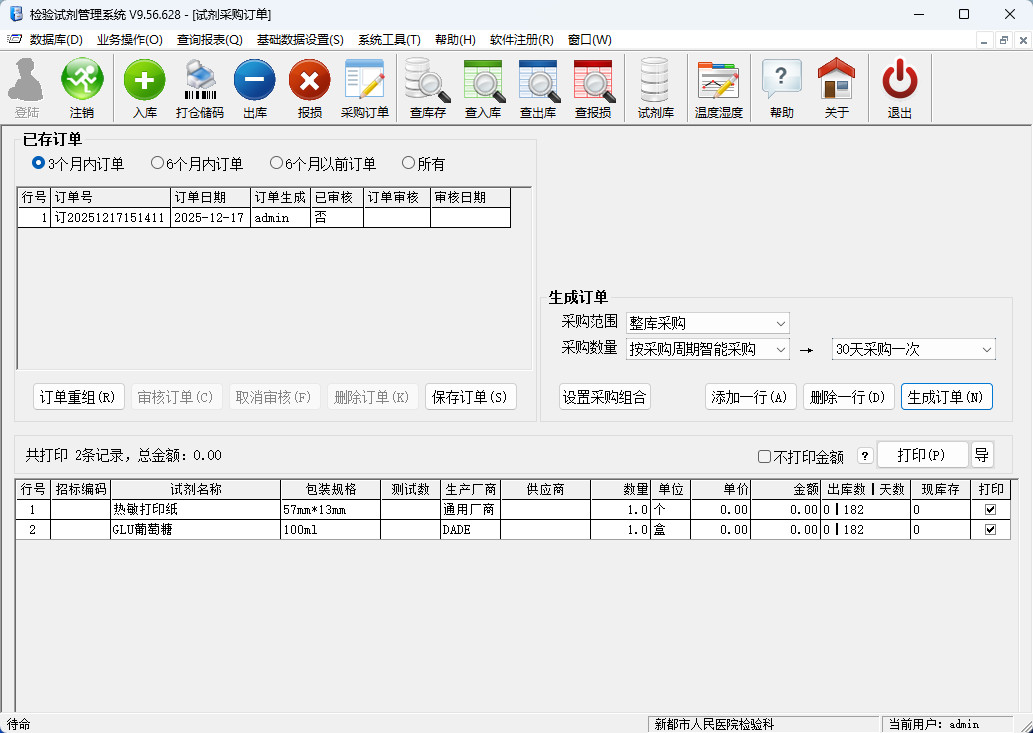Click the 入库 green plus icon
This screenshot has height=733, width=1033.
145,80
